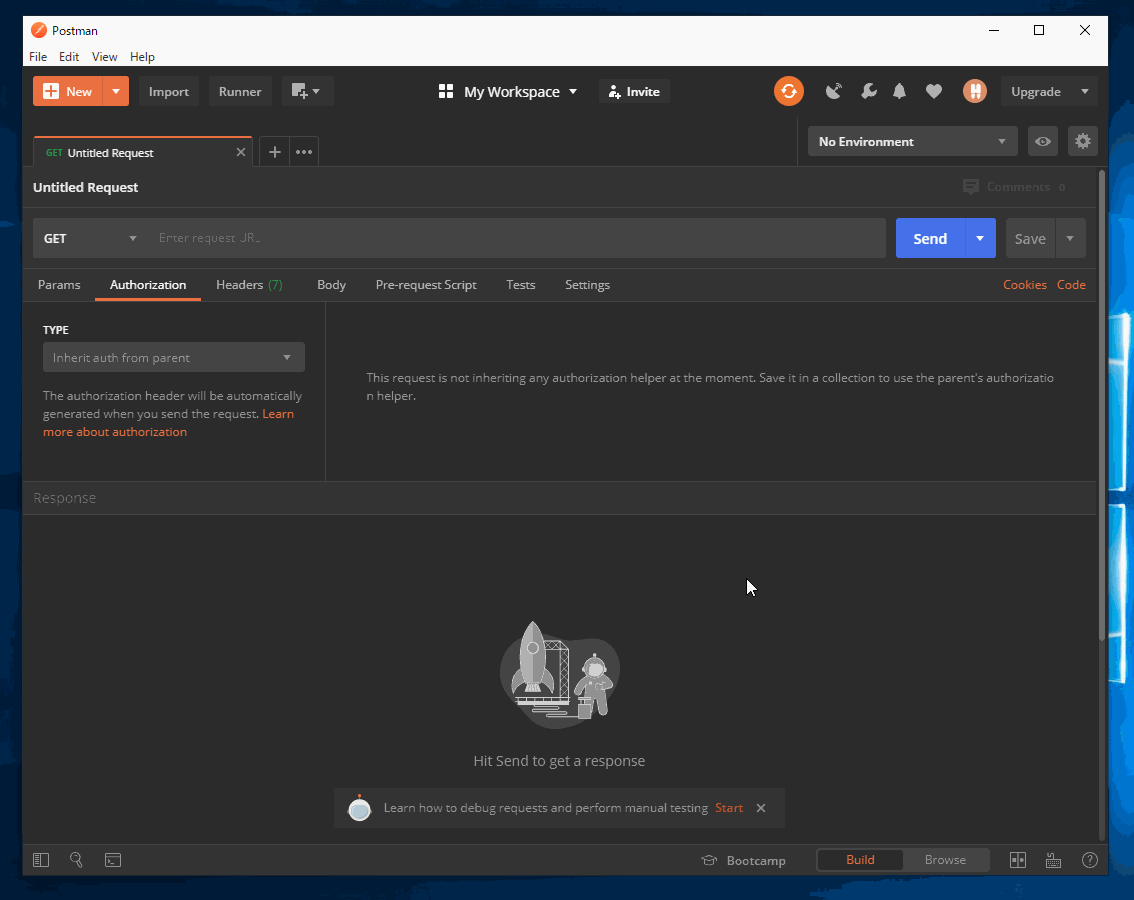Viewport: 1134px width, 900px height.
Task: Click the Import button
Action: point(169,91)
